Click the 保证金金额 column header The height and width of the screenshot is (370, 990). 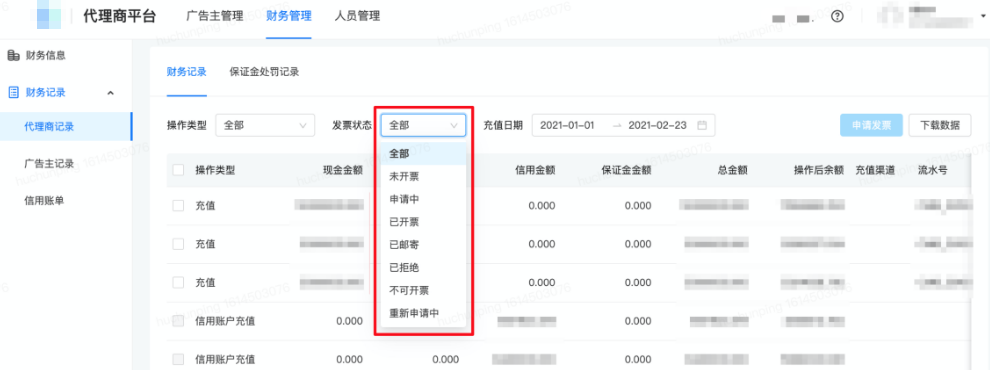tap(626, 170)
